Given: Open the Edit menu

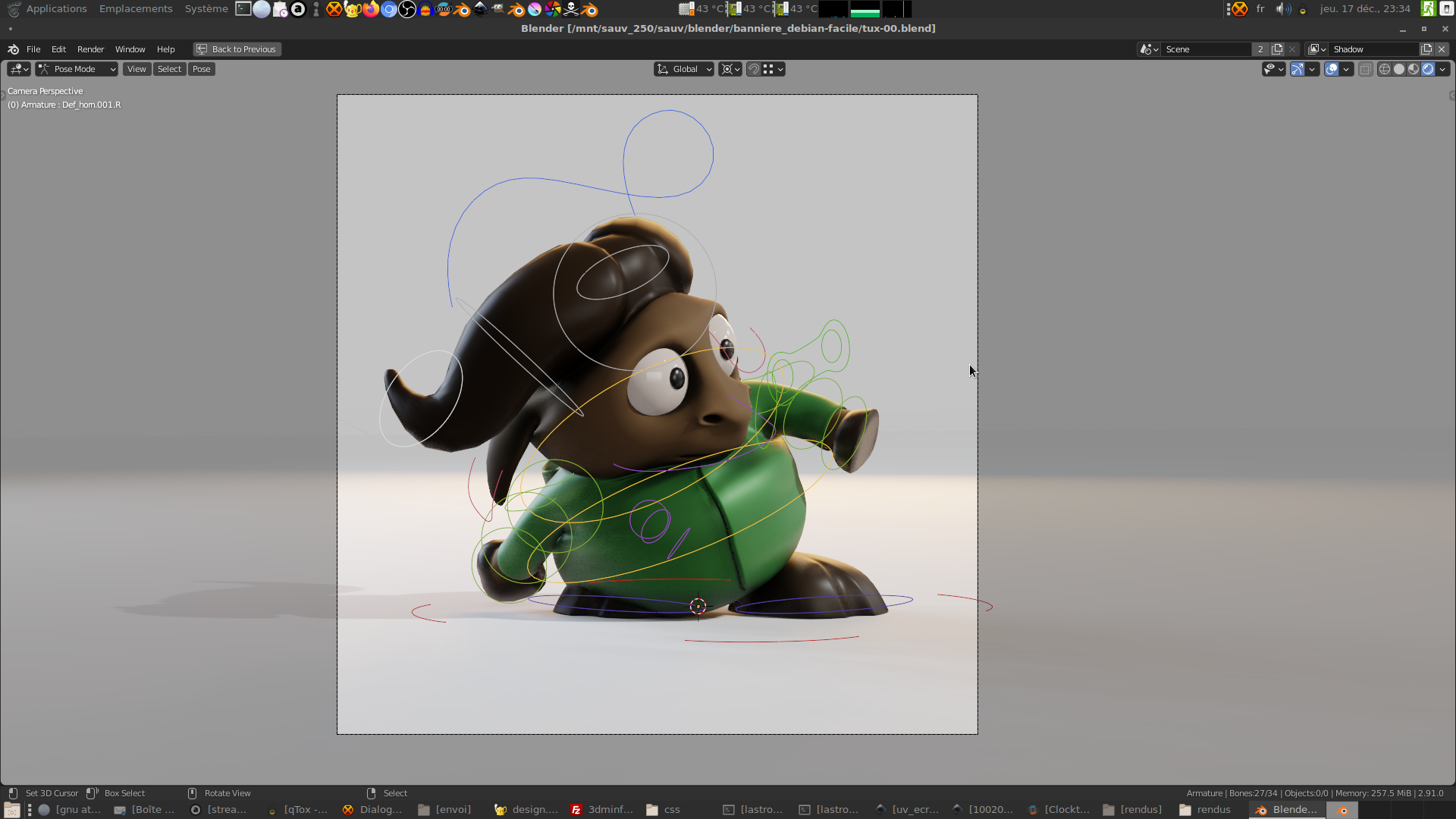Looking at the screenshot, I should (x=58, y=49).
